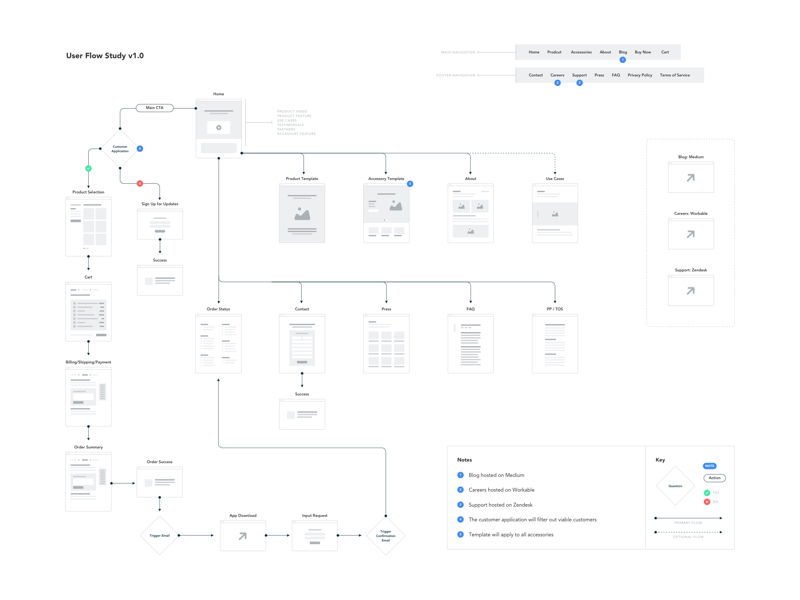Open the Product Template wireframe thumbnail

tap(302, 213)
